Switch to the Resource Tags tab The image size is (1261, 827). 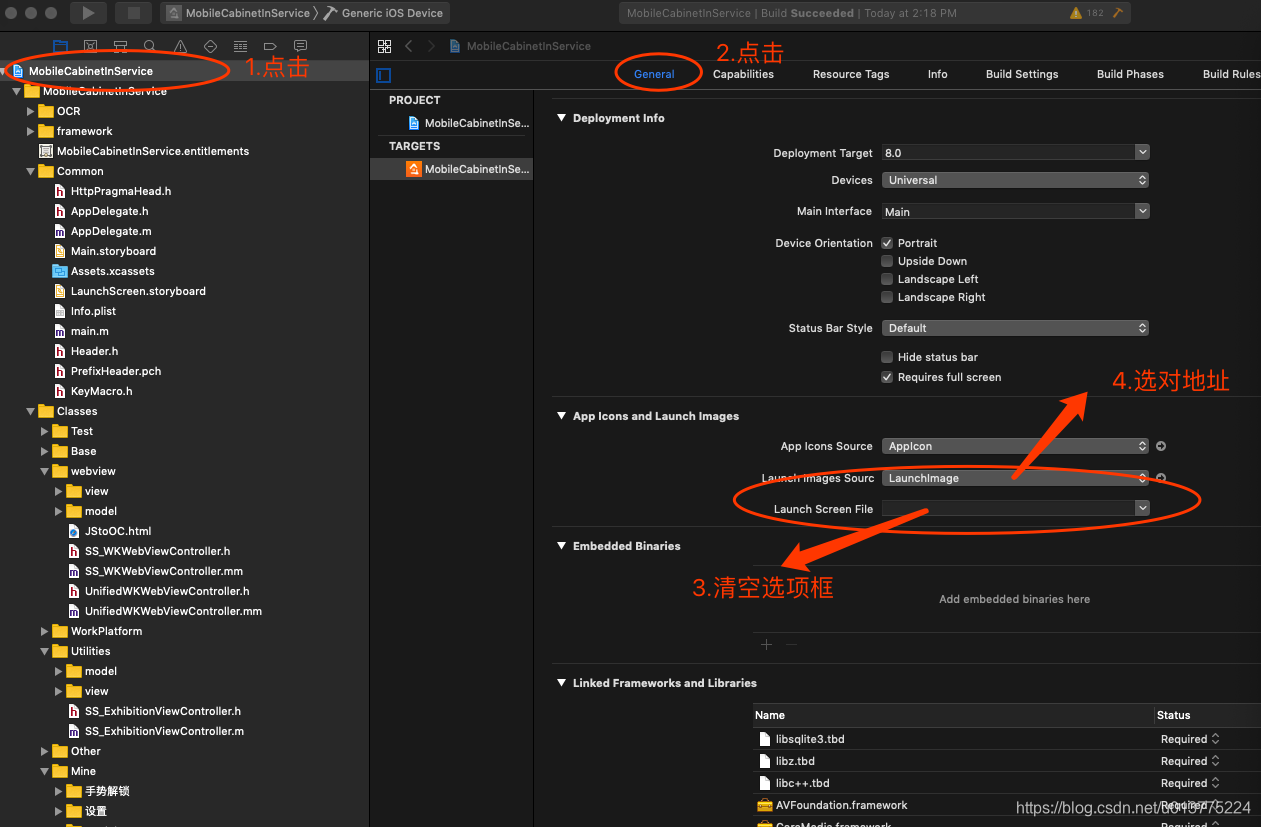[851, 74]
